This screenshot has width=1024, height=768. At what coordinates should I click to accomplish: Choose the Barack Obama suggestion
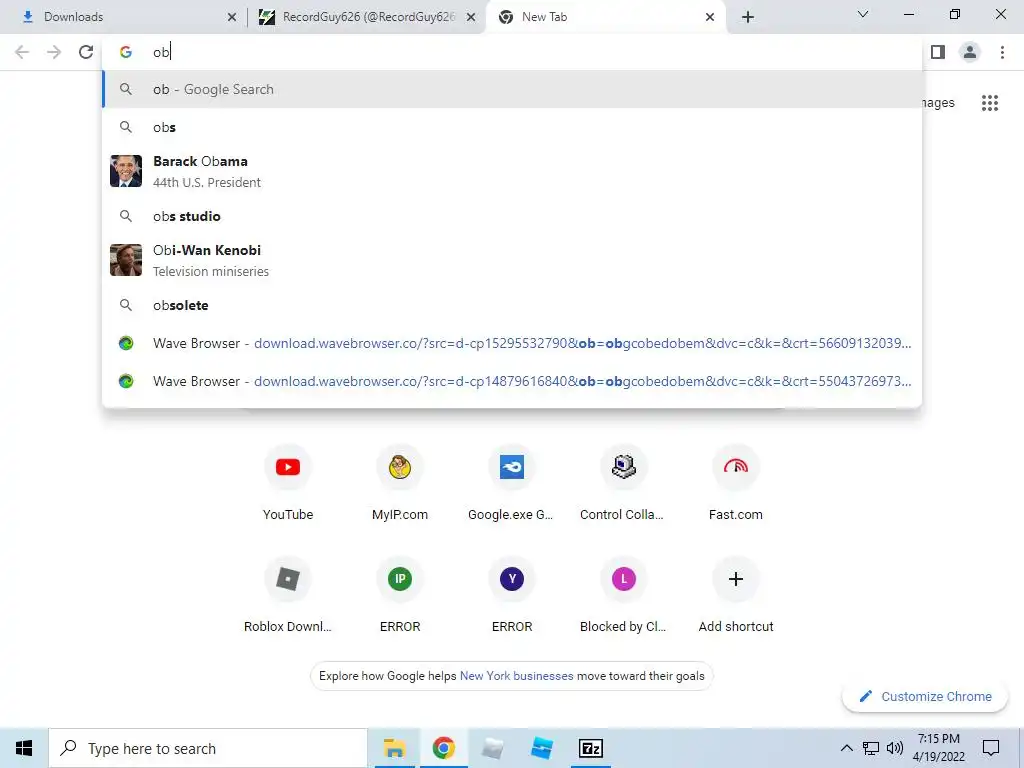pyautogui.click(x=512, y=171)
